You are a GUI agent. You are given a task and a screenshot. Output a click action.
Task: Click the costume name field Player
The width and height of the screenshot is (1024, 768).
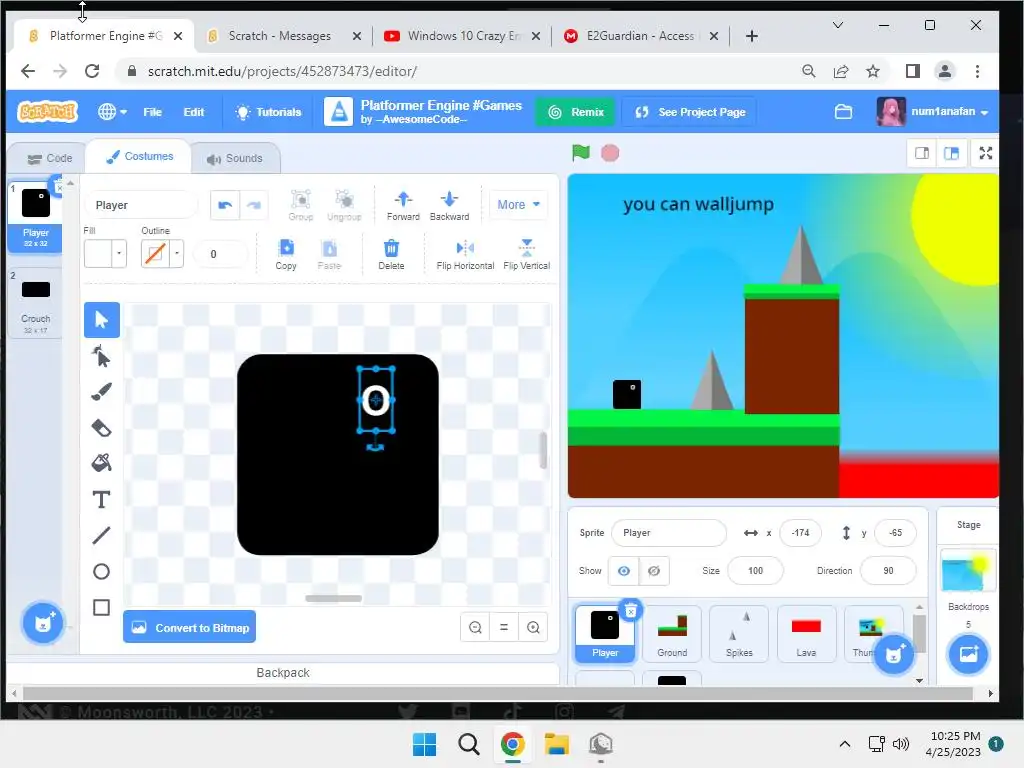[x=141, y=205]
